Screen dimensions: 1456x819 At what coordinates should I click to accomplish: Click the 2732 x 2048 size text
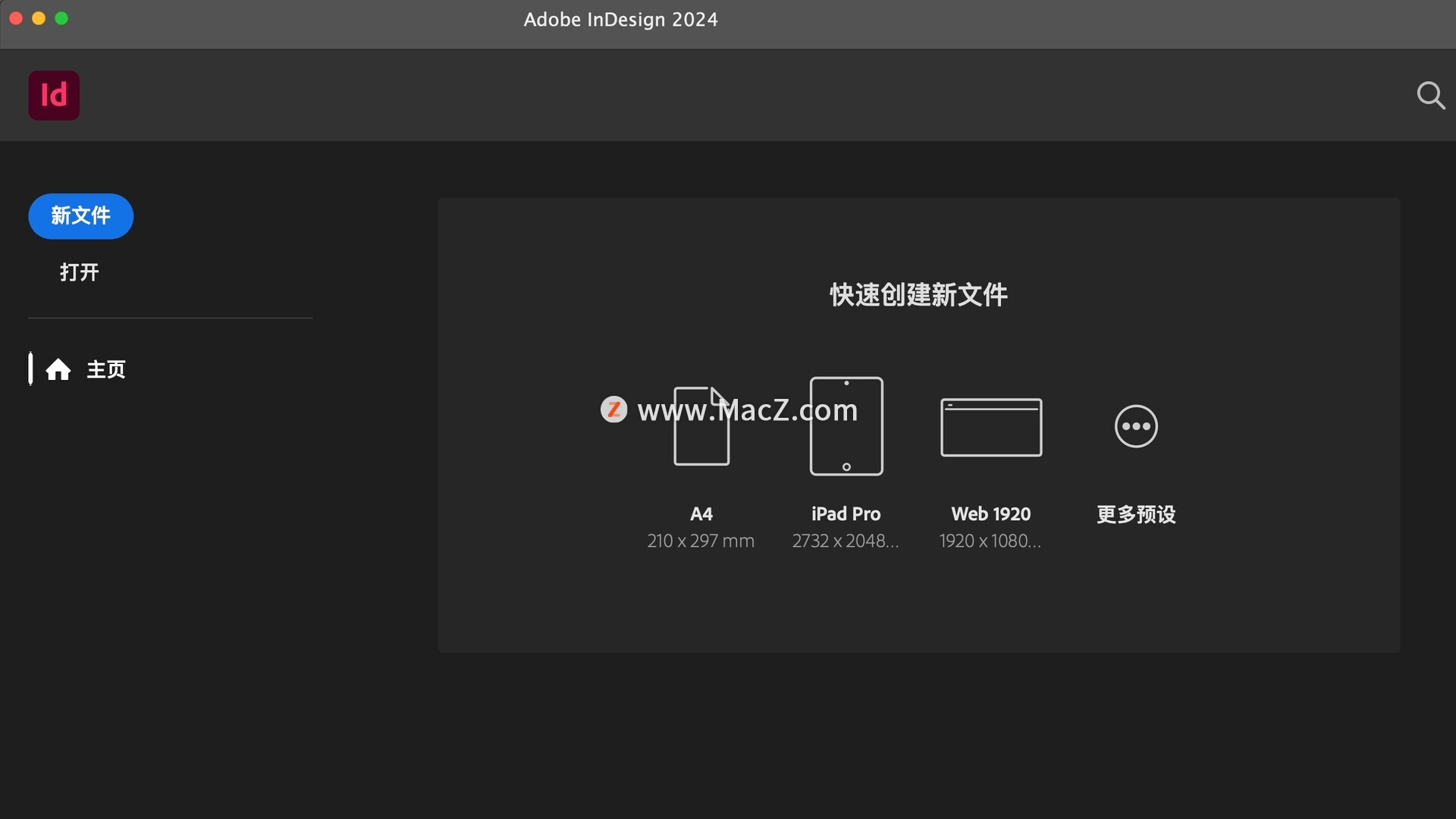click(846, 541)
